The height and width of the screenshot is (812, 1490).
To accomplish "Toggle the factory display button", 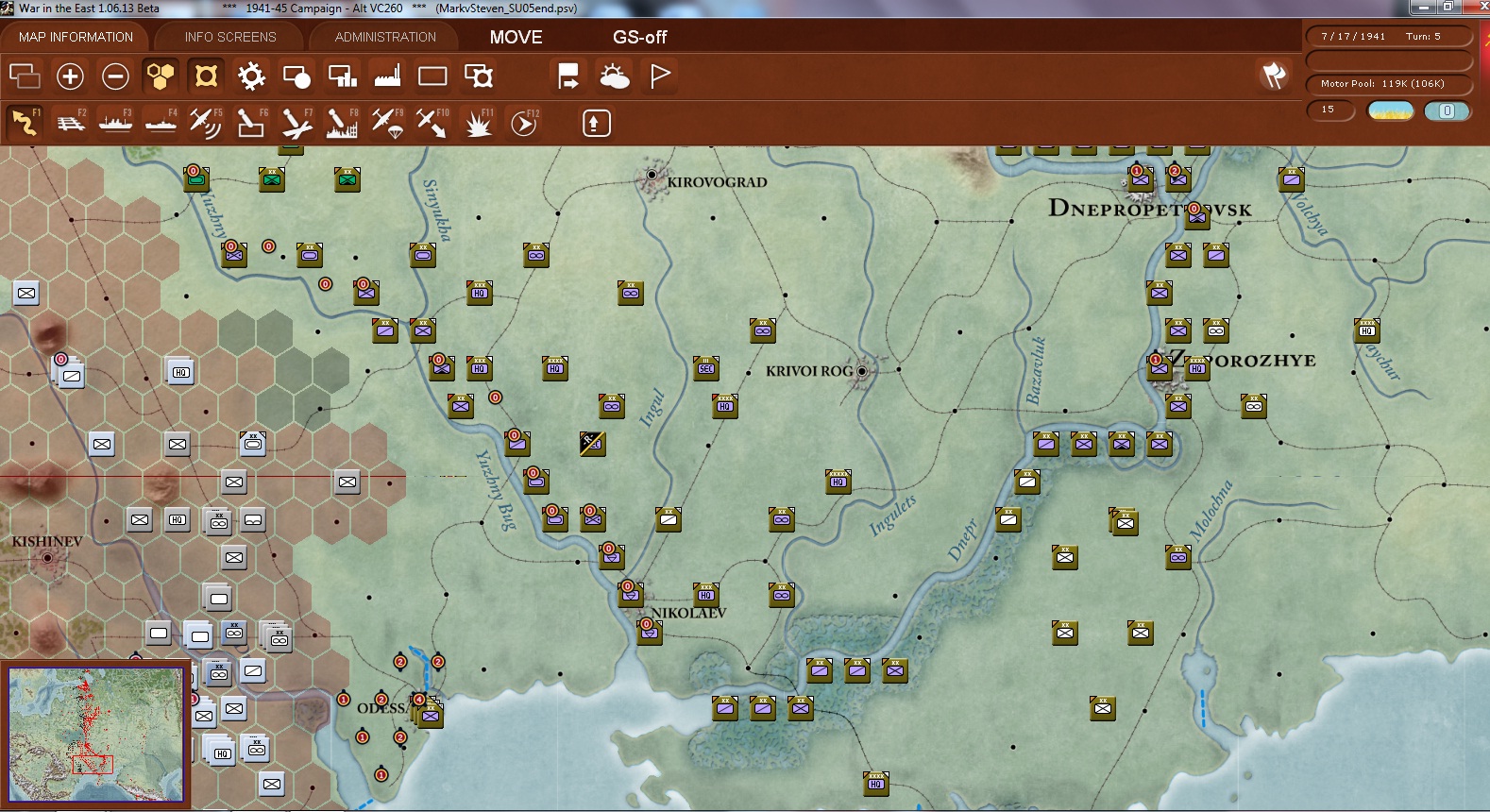I will point(387,76).
